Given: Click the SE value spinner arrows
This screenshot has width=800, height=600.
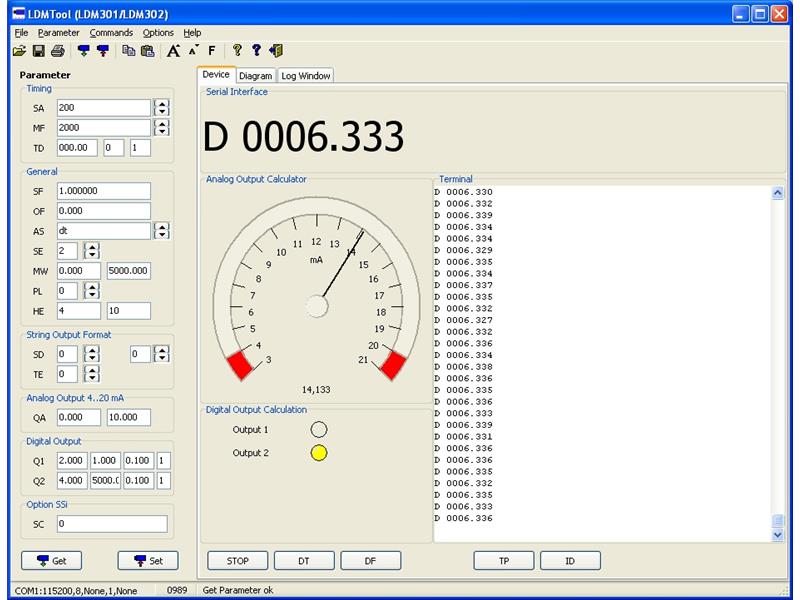Looking at the screenshot, I should click(x=92, y=251).
